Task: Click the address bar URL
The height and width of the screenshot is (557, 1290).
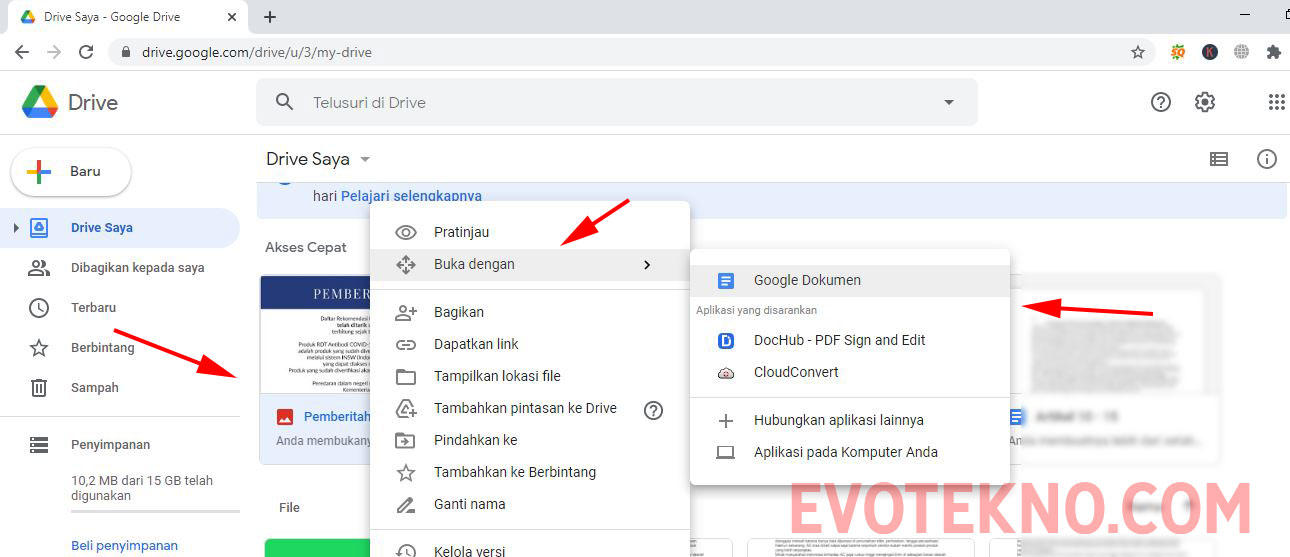Action: [257, 52]
